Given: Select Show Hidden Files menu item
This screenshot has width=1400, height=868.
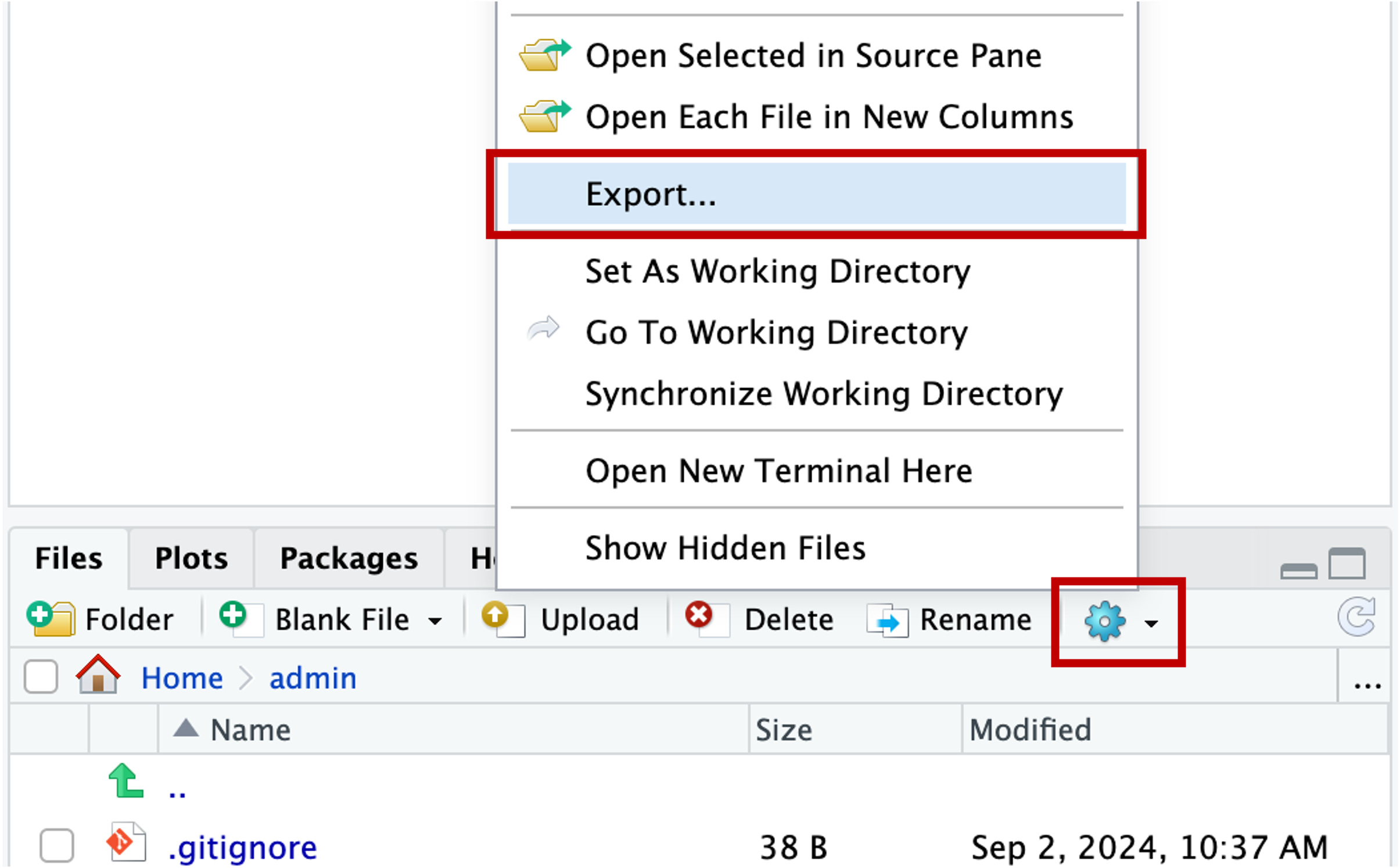Looking at the screenshot, I should point(725,548).
